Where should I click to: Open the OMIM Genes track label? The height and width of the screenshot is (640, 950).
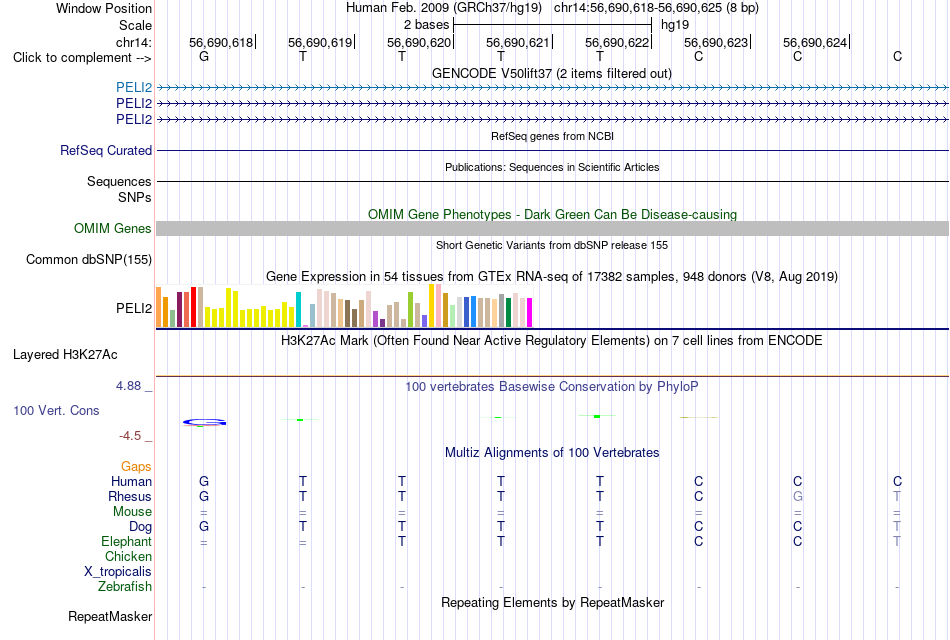[x=112, y=228]
